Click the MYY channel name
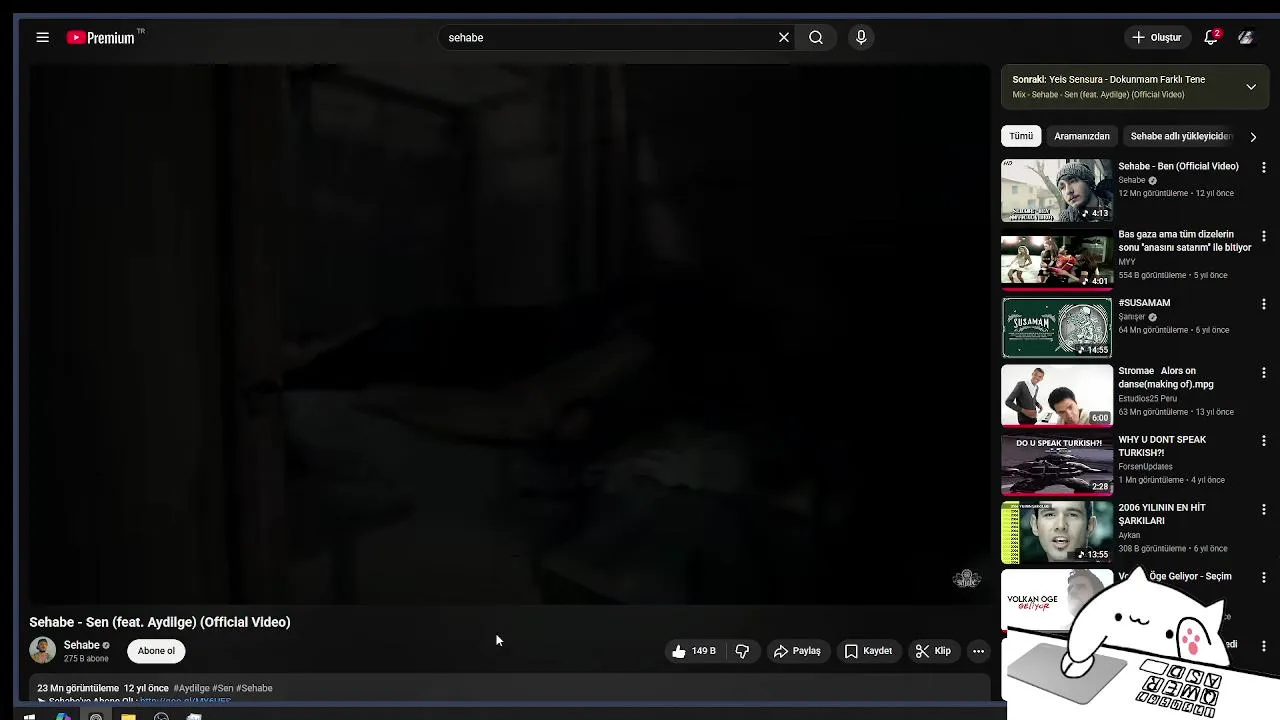This screenshot has height=720, width=1280. 1127,262
